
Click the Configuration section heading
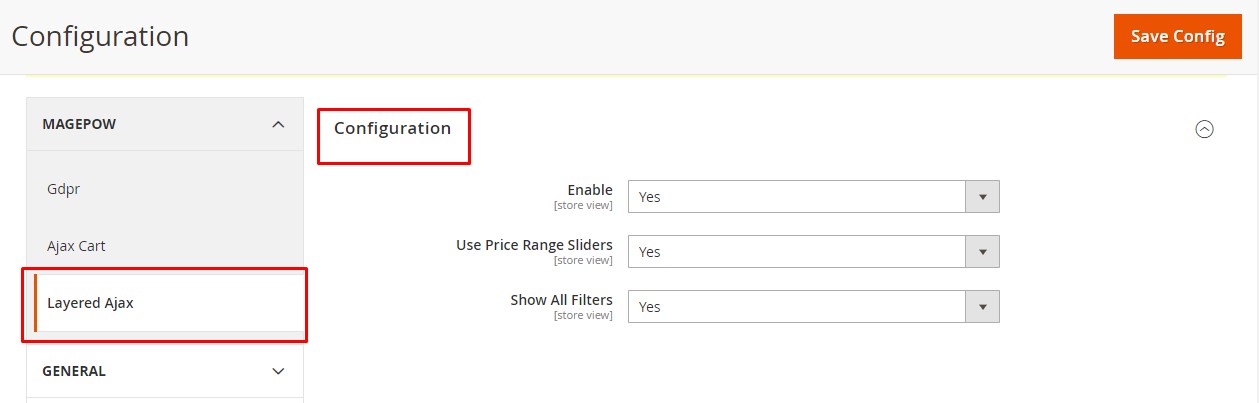tap(392, 128)
